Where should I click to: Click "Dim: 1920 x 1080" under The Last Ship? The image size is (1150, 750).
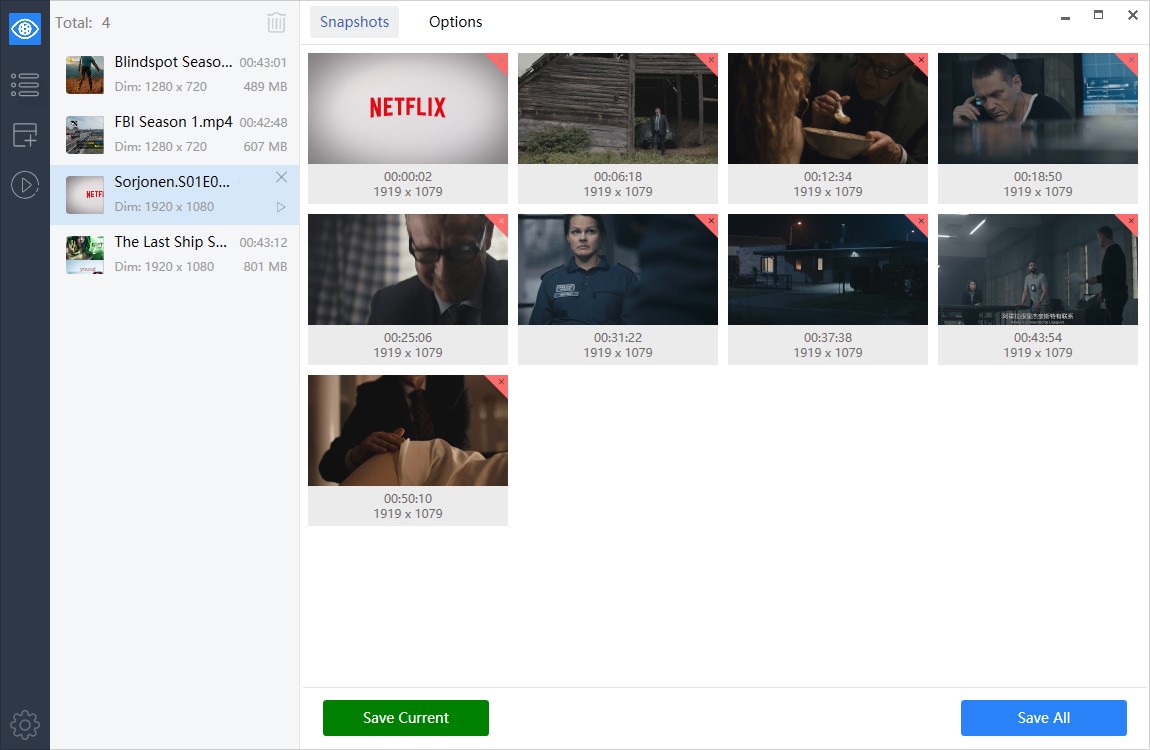pos(164,267)
